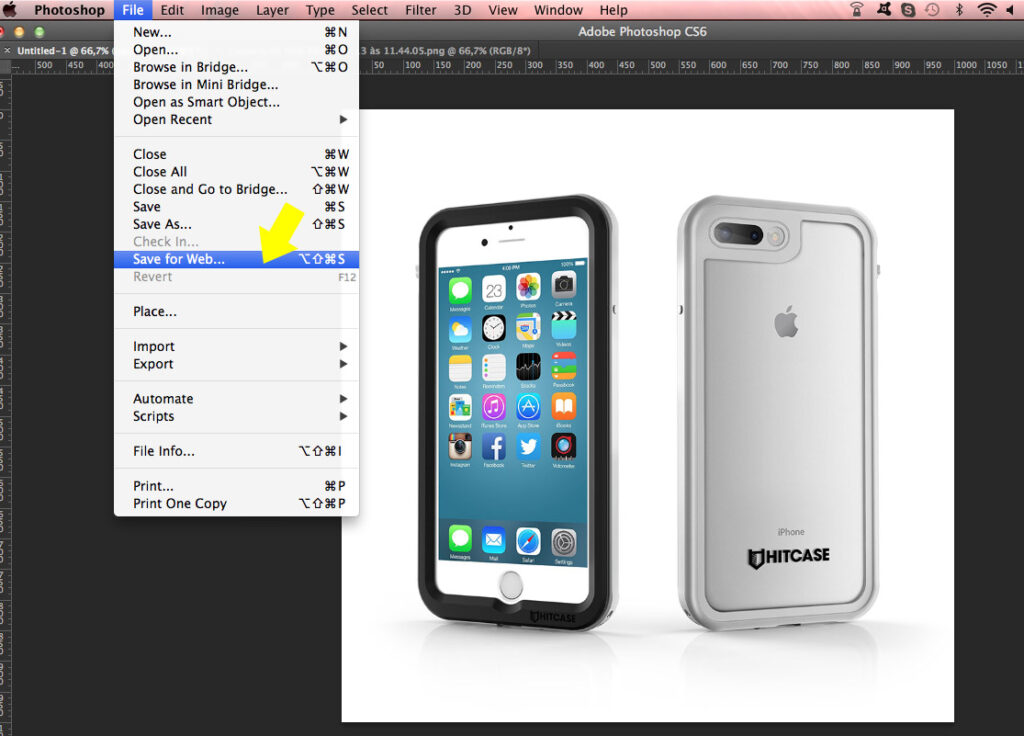The height and width of the screenshot is (736, 1024).
Task: Choose Close from the File menu
Action: [x=236, y=154]
